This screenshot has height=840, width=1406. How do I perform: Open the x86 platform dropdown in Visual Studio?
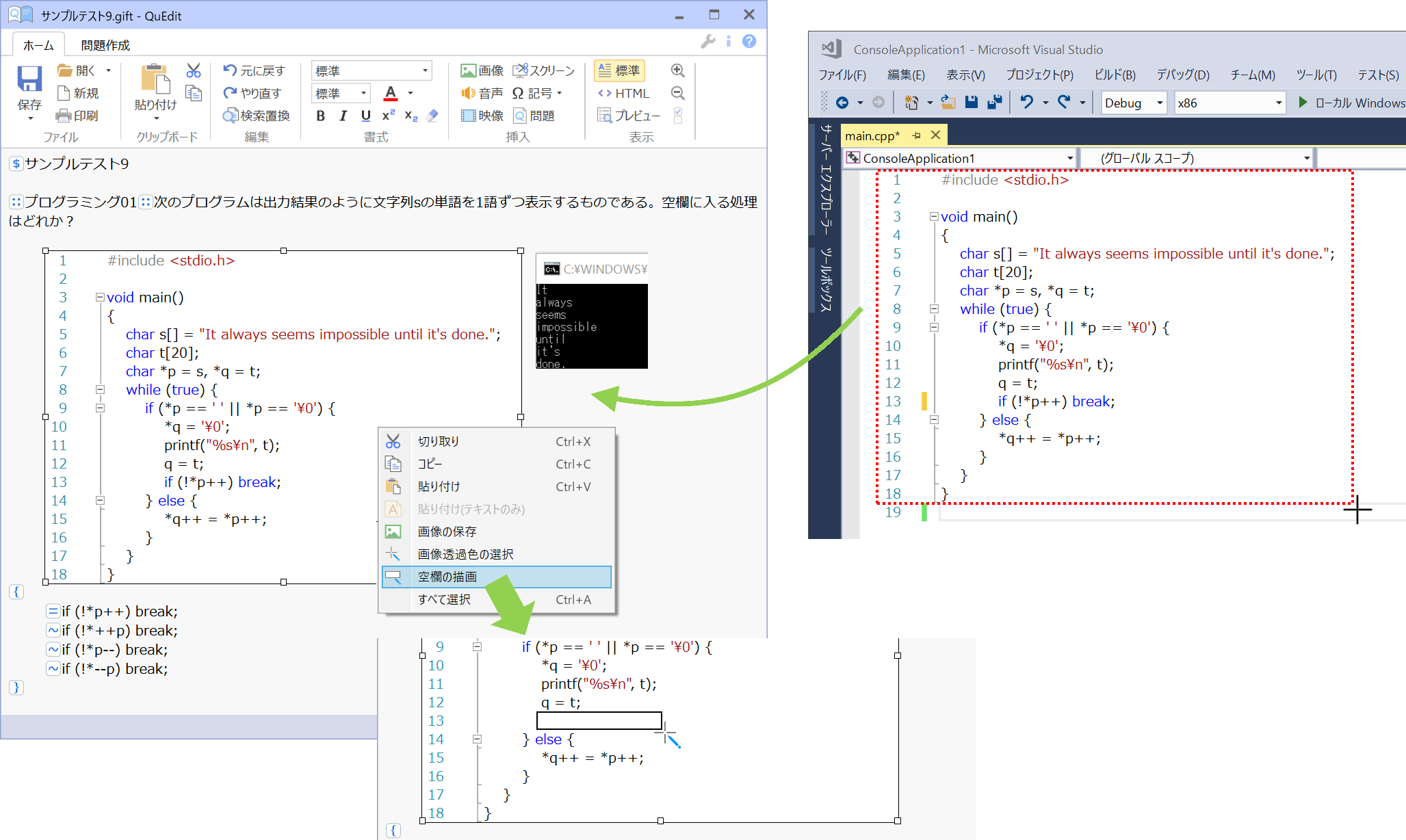1229,103
